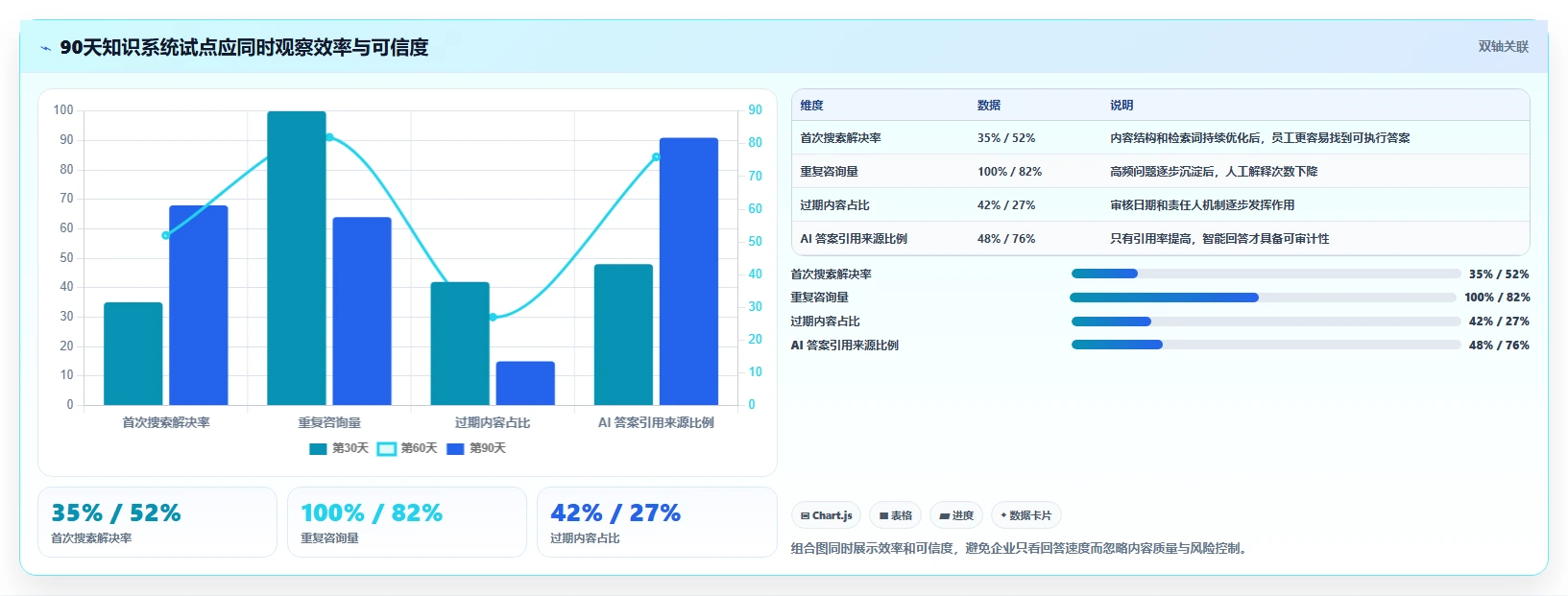Select the 首次搜索解决率 cell in the table
Screen dimensions: 1568x596
(x=840, y=138)
